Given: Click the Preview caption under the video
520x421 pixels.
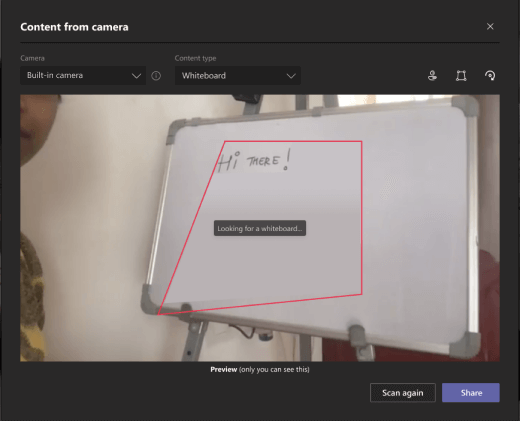Looking at the screenshot, I should 260,369.
